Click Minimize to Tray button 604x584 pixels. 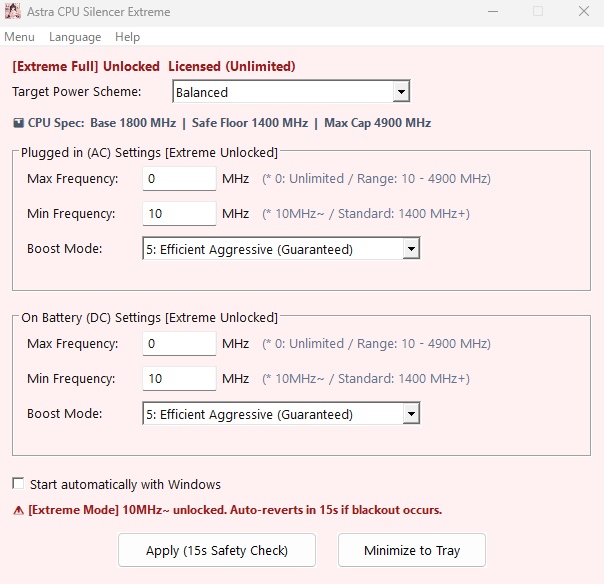(412, 550)
